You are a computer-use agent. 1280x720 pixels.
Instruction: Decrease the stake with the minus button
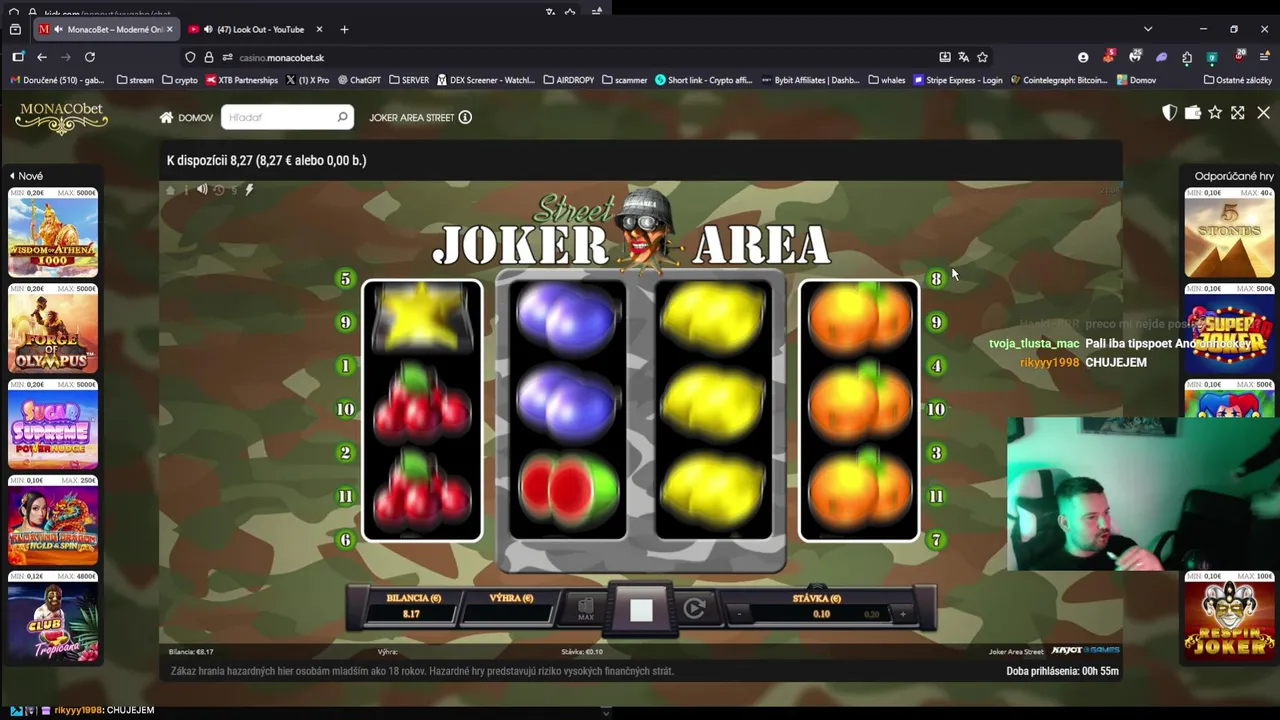[740, 614]
